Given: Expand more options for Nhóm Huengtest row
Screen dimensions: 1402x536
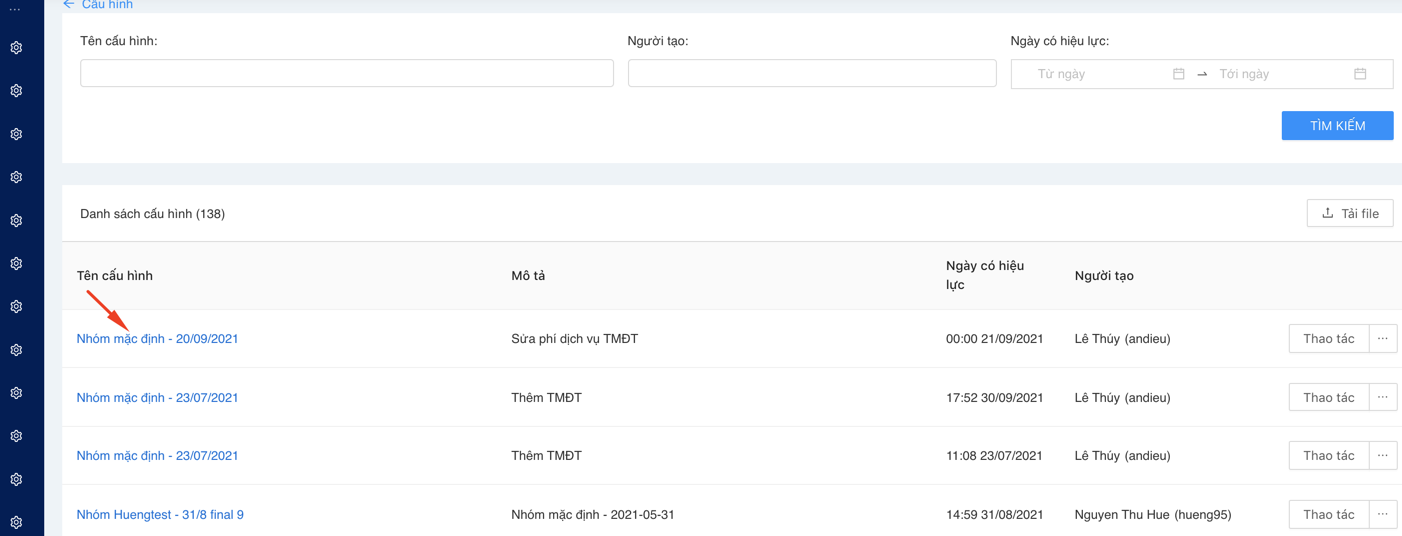Looking at the screenshot, I should click(1382, 515).
